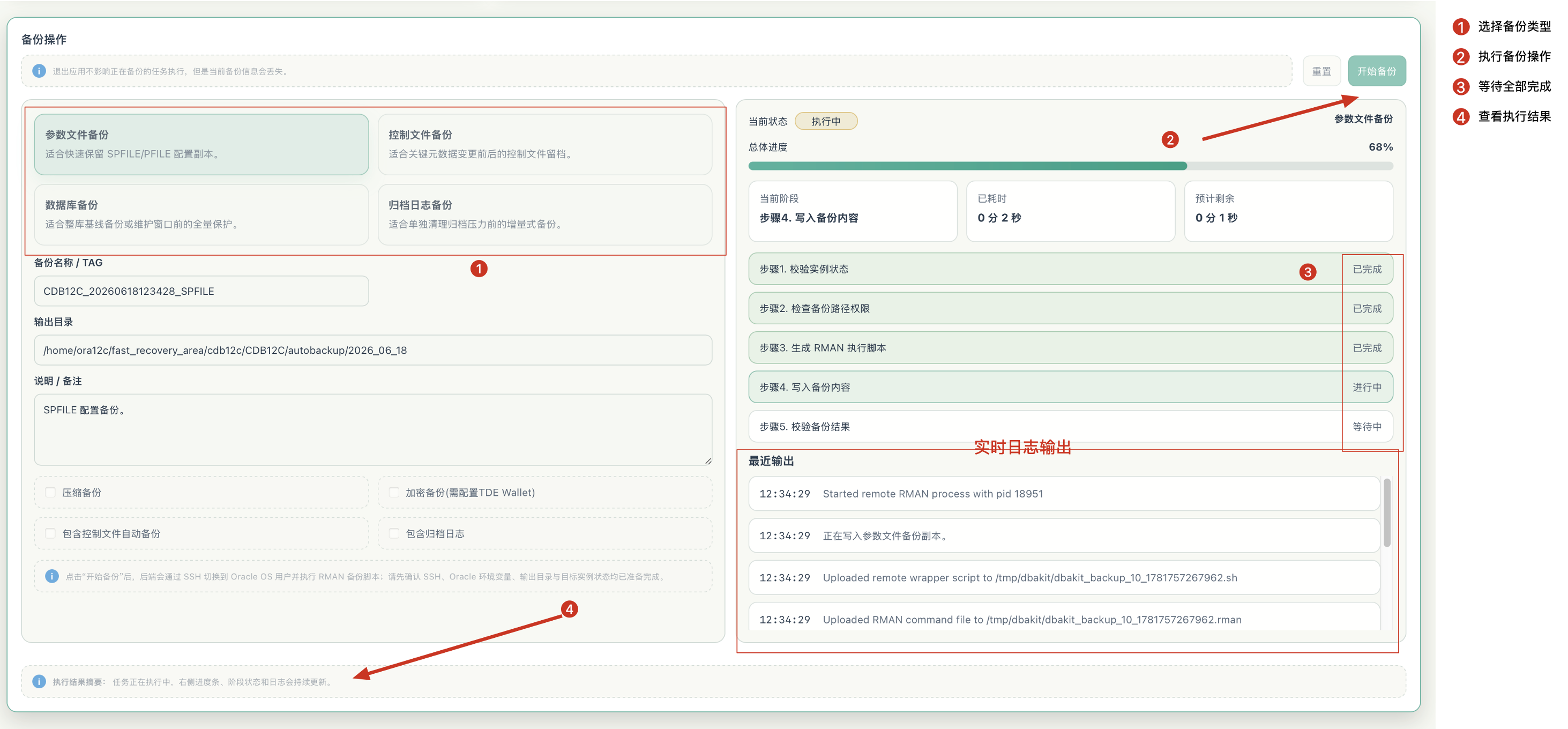Click the info icon in the SSH/RMAN hint box
Image resolution: width=1568 pixels, height=729 pixels.
(53, 576)
